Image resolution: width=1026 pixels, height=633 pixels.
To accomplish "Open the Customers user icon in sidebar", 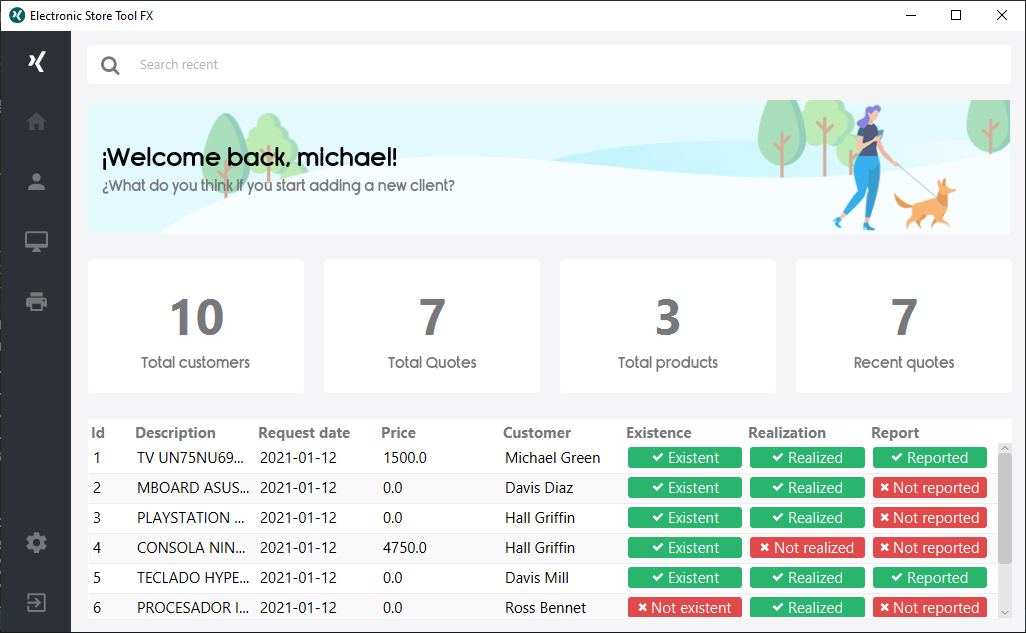I will [36, 181].
